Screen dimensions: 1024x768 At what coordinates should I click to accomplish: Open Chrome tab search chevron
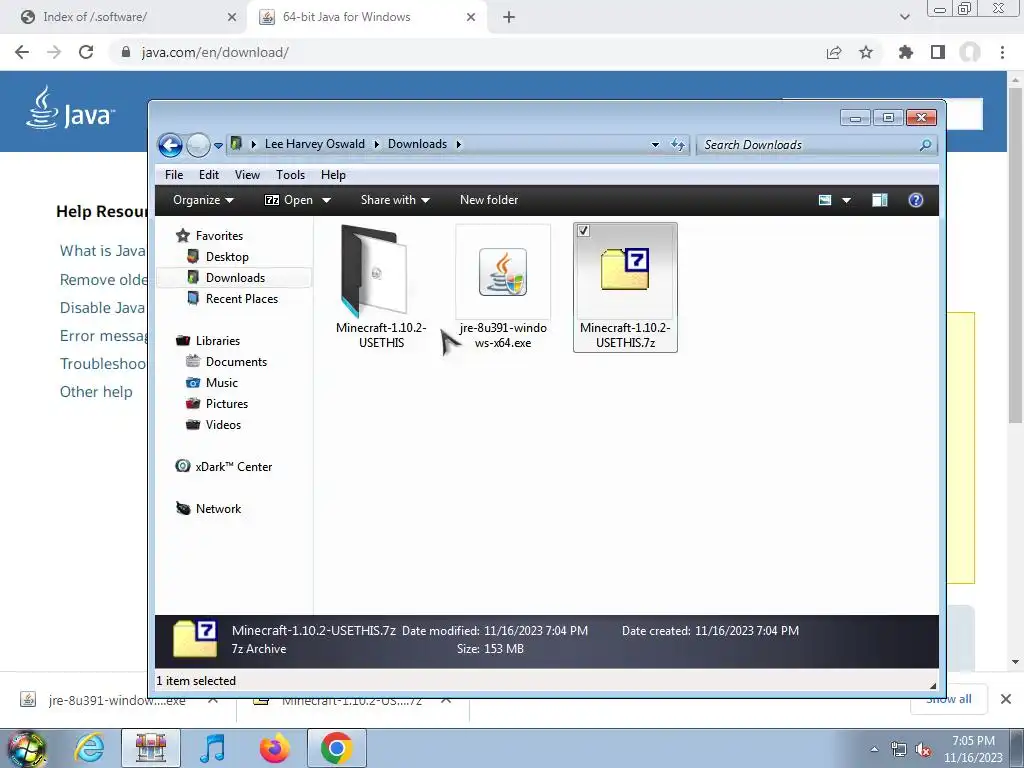pos(904,17)
